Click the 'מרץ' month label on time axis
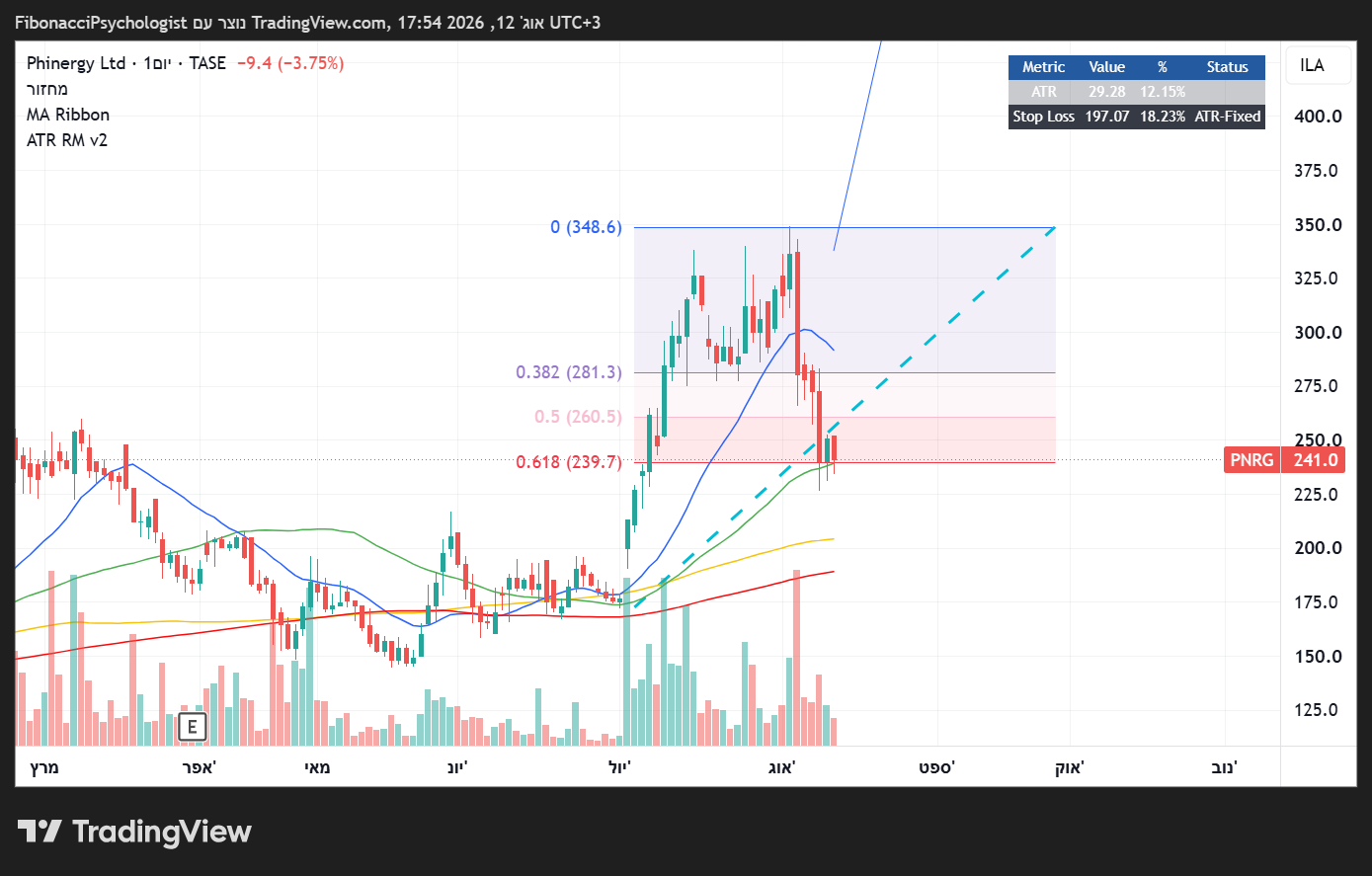 point(44,767)
